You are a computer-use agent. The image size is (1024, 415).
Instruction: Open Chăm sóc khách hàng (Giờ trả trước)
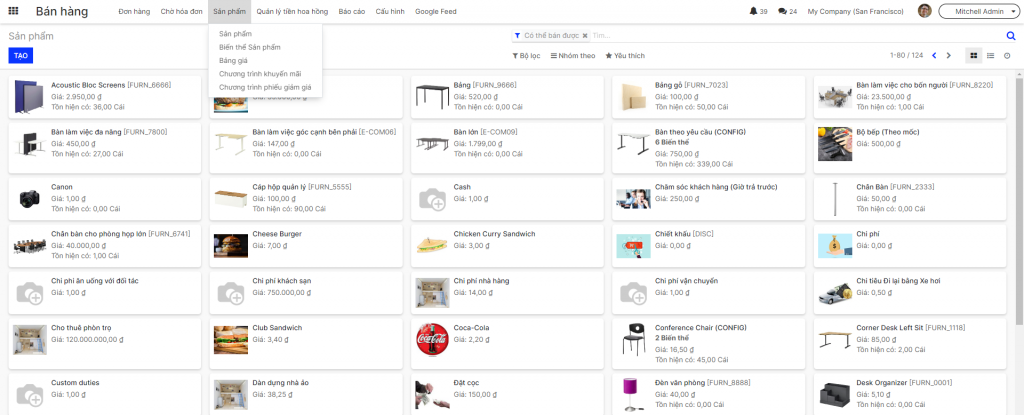point(709,199)
